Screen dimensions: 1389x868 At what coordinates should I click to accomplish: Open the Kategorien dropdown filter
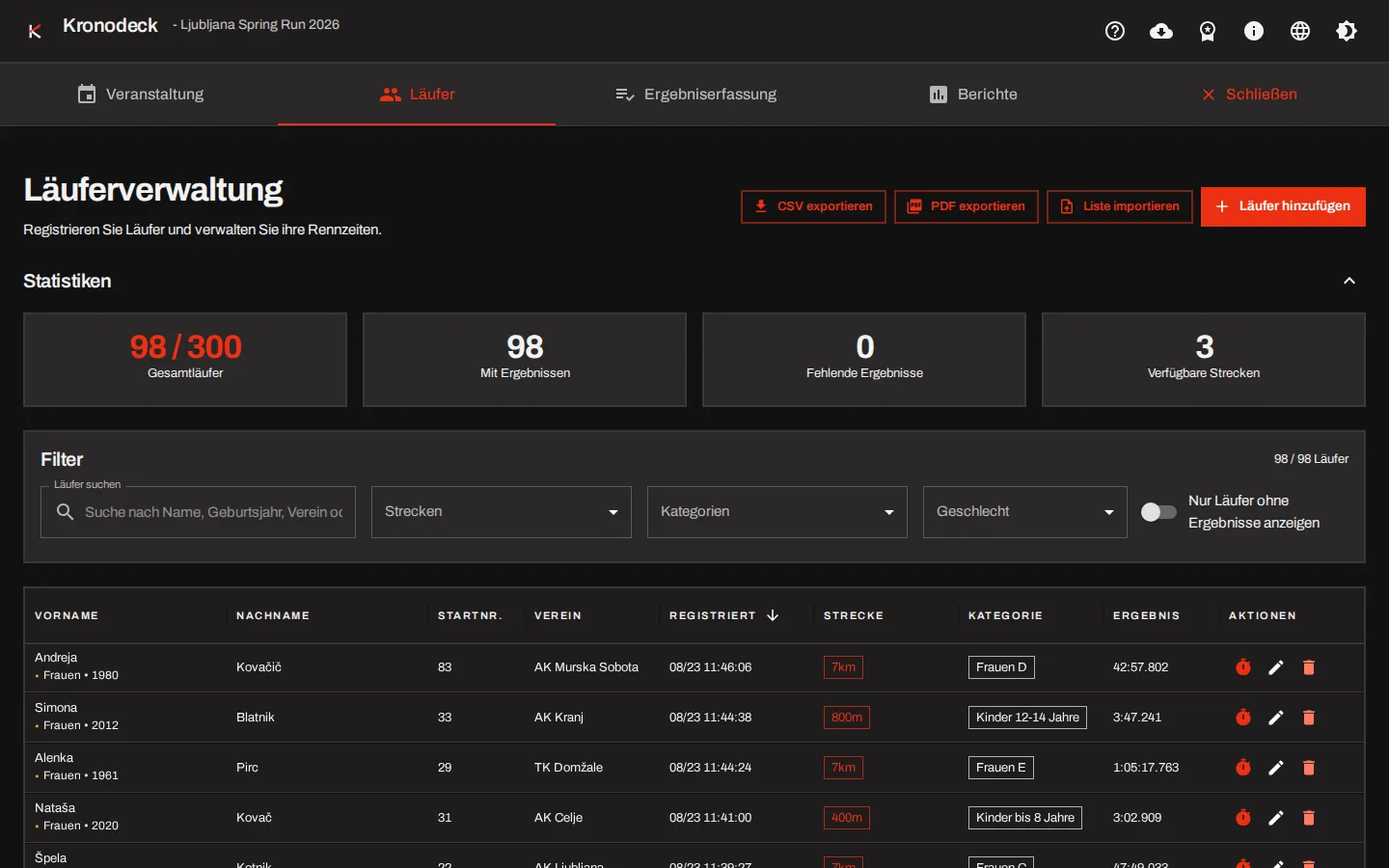tap(777, 512)
